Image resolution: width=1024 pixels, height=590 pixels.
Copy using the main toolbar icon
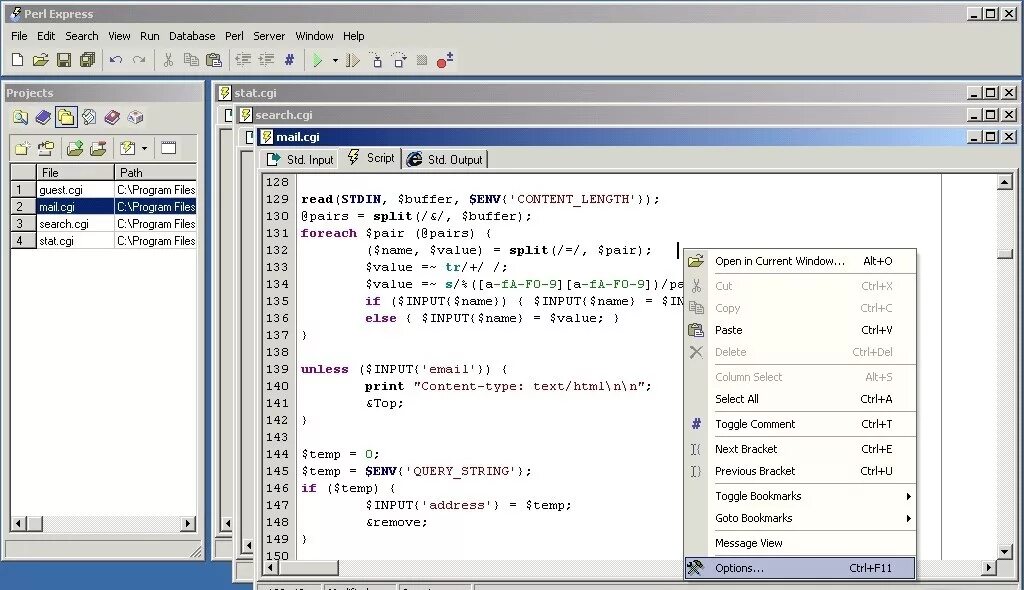point(191,60)
